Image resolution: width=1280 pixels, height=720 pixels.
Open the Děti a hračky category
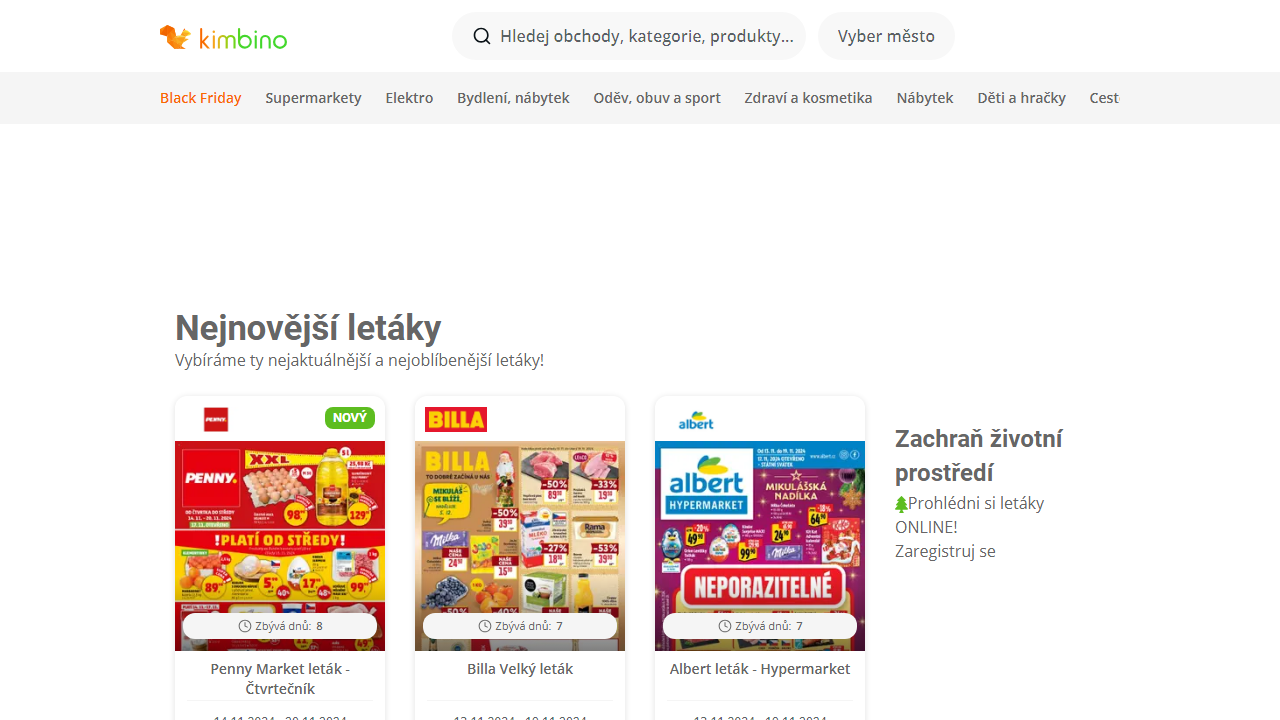click(x=1021, y=98)
